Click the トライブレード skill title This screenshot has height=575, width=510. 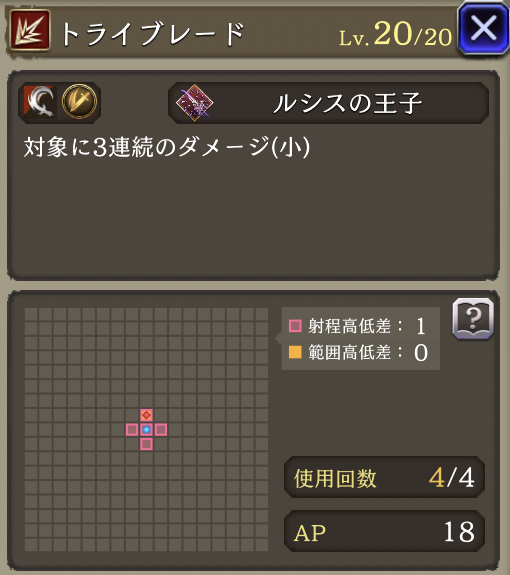click(153, 34)
